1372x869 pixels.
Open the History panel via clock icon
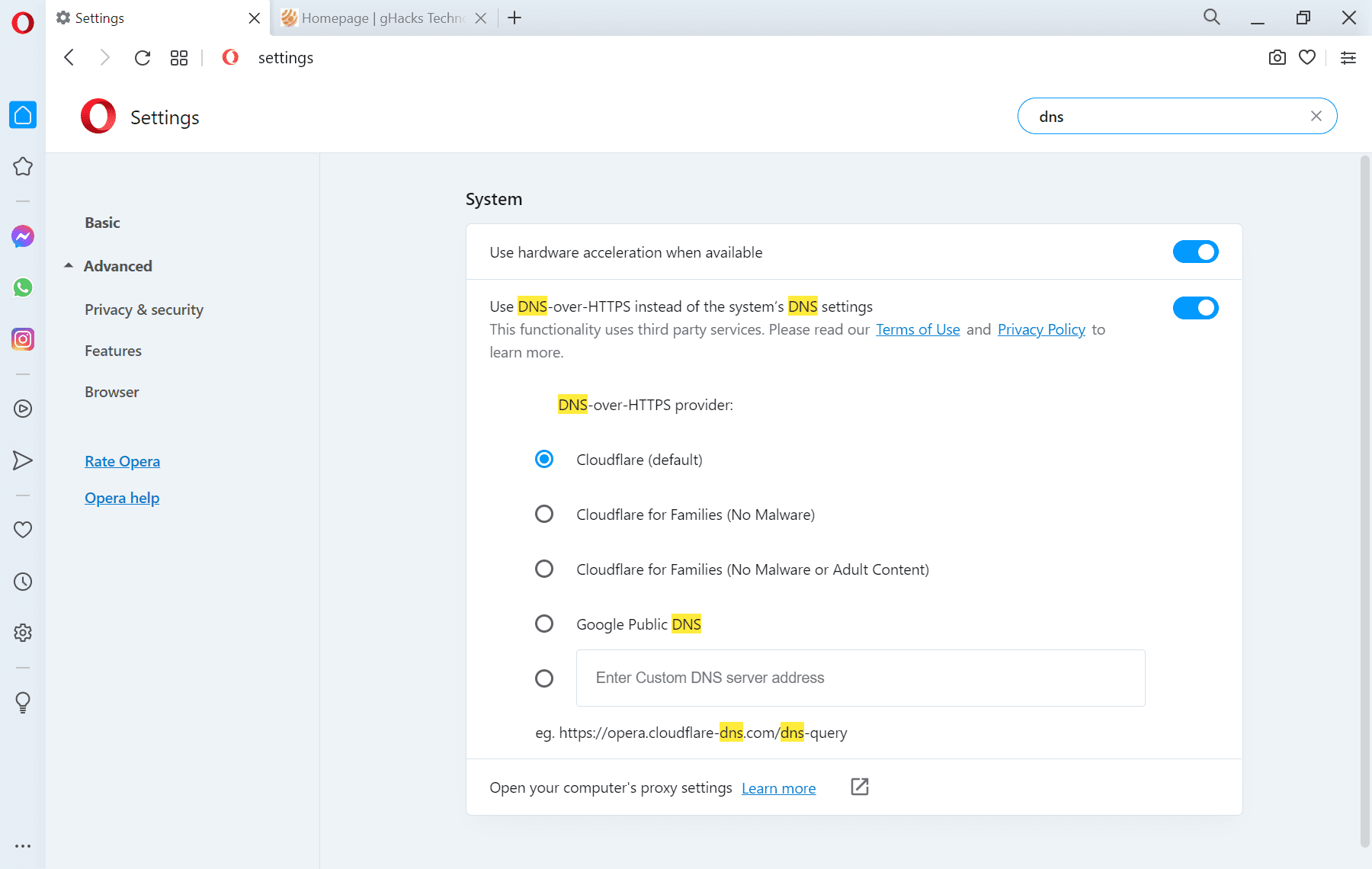[x=23, y=582]
